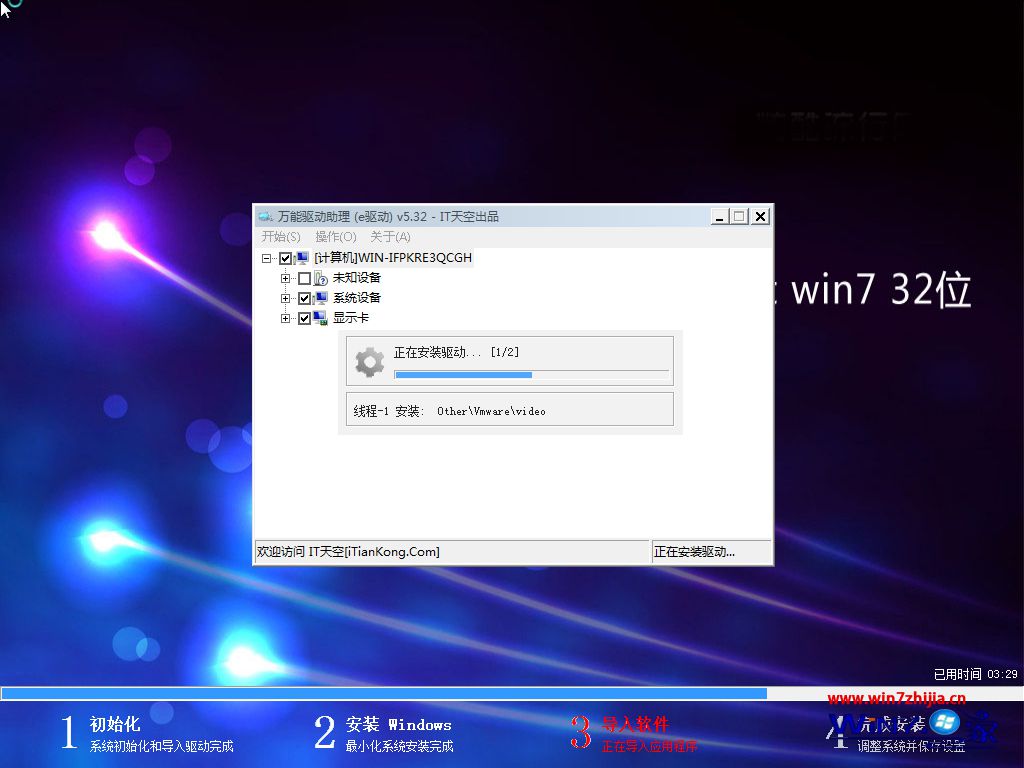Expand the 显示卡 tree node

coord(285,319)
